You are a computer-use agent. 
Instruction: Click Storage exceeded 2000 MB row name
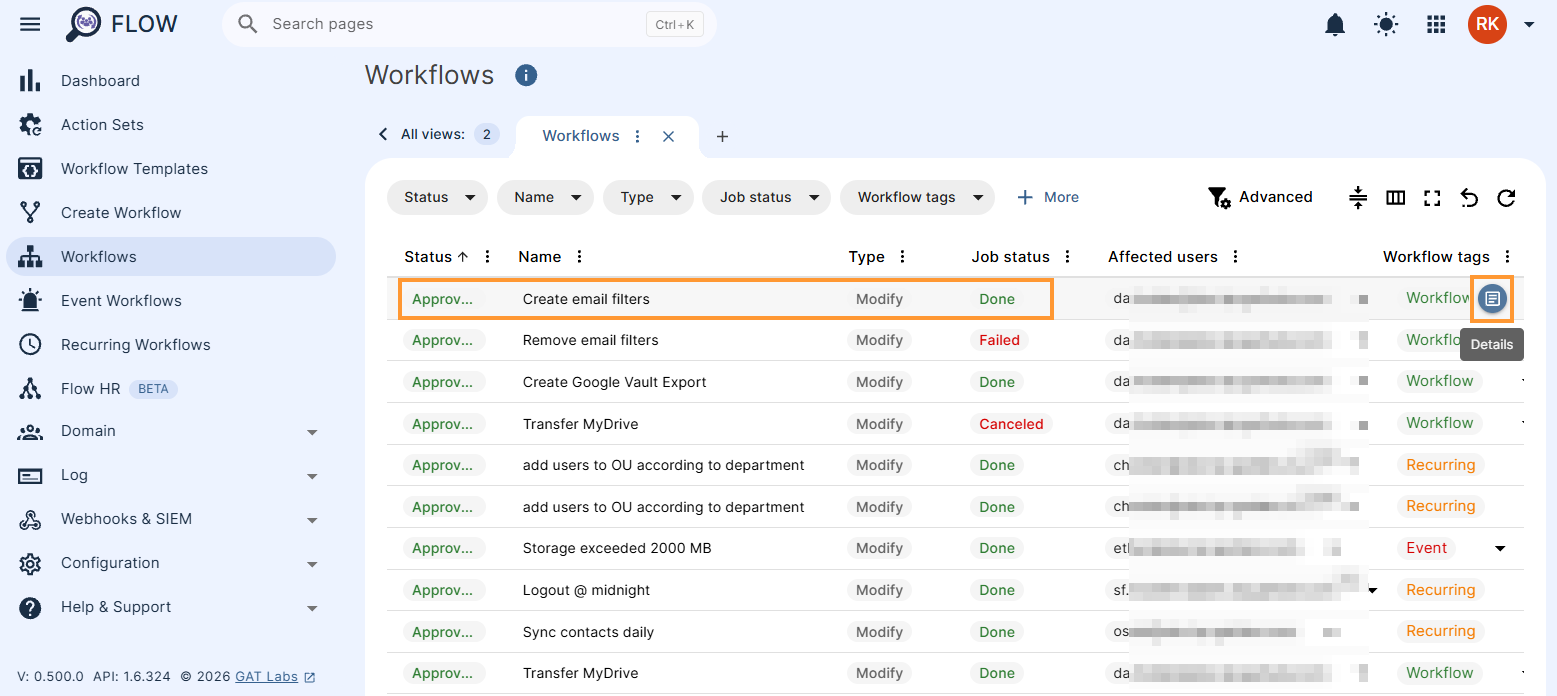pyautogui.click(x=617, y=548)
